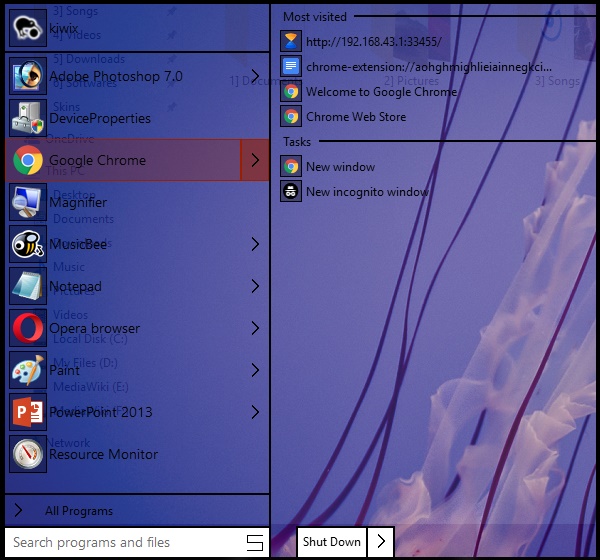Expand the PowerPoint 2013 jump list arrow
The image size is (600, 560).
click(x=255, y=412)
